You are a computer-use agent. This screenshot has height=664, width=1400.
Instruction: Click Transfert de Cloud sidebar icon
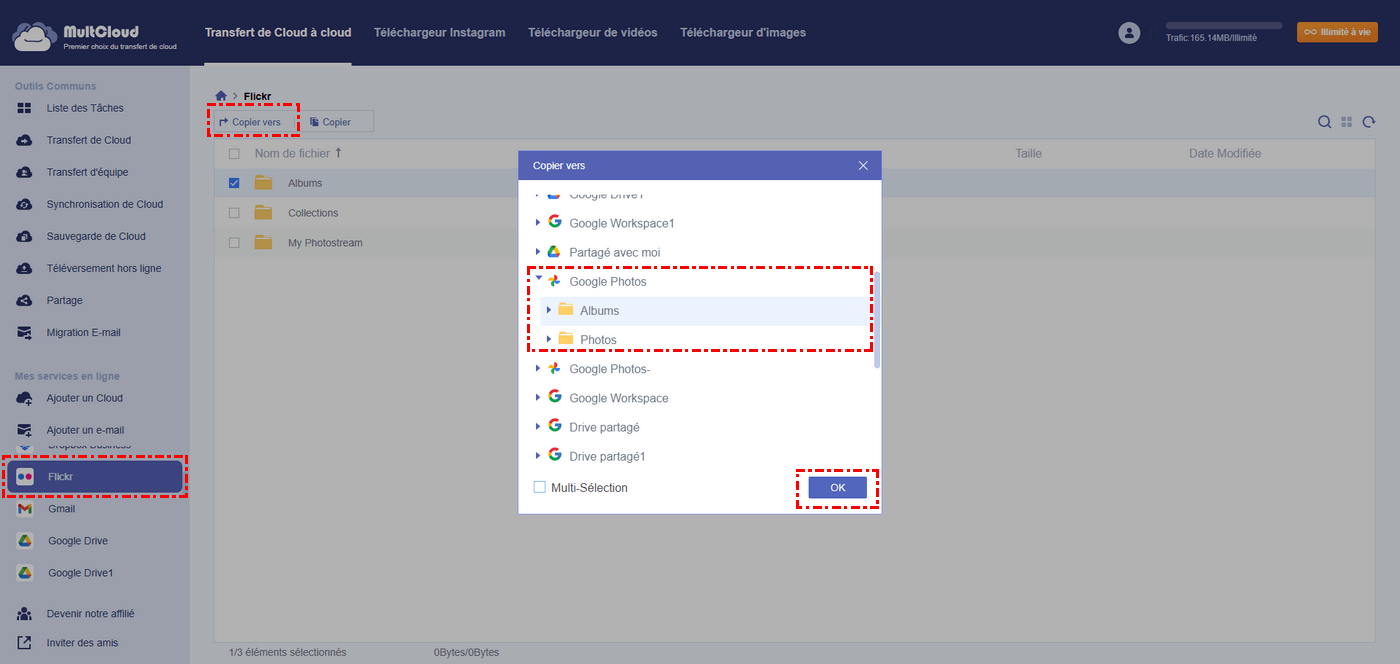click(25, 140)
